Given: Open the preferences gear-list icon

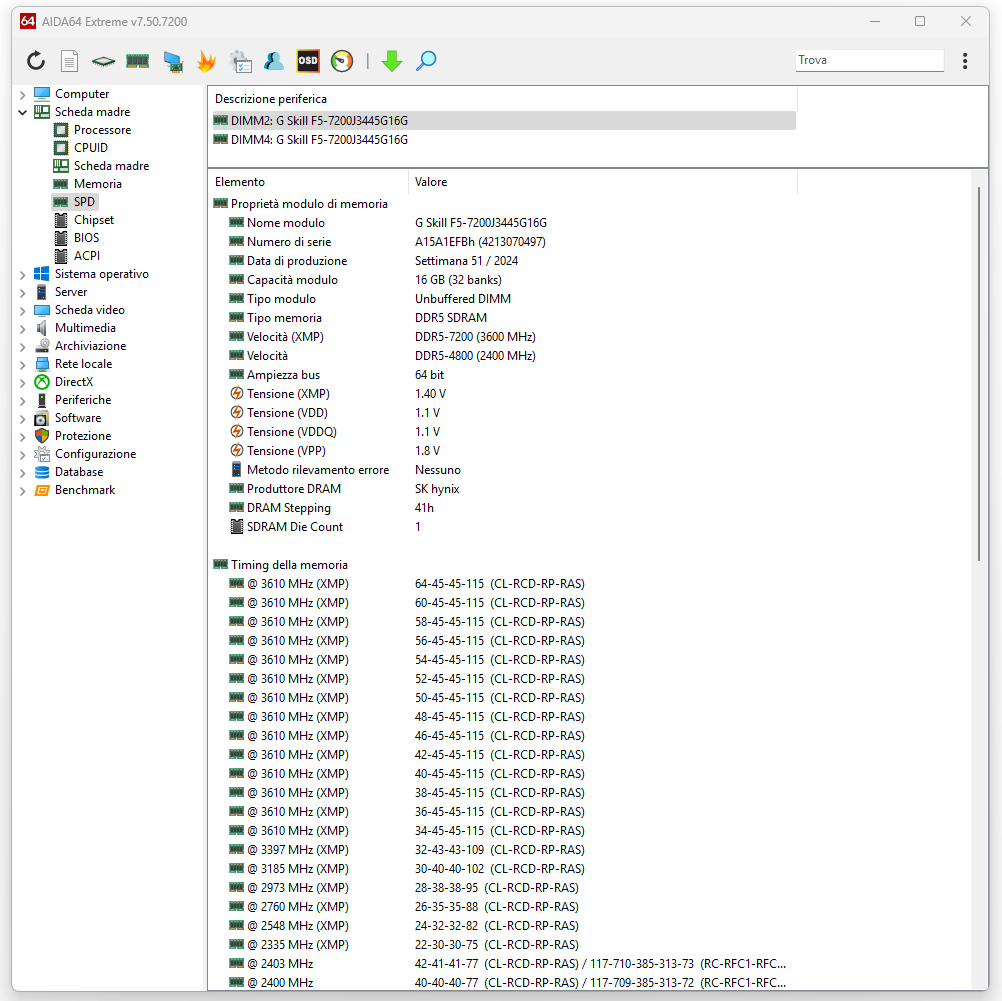Looking at the screenshot, I should pos(241,61).
